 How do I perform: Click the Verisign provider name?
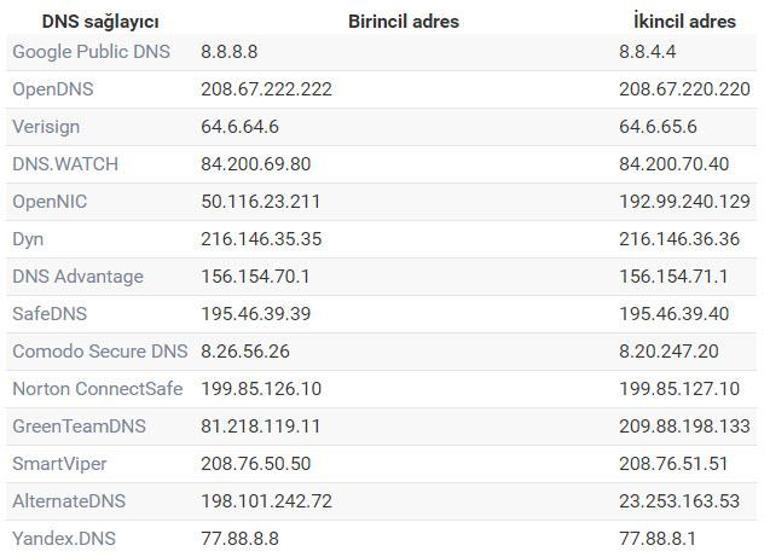[x=46, y=127]
